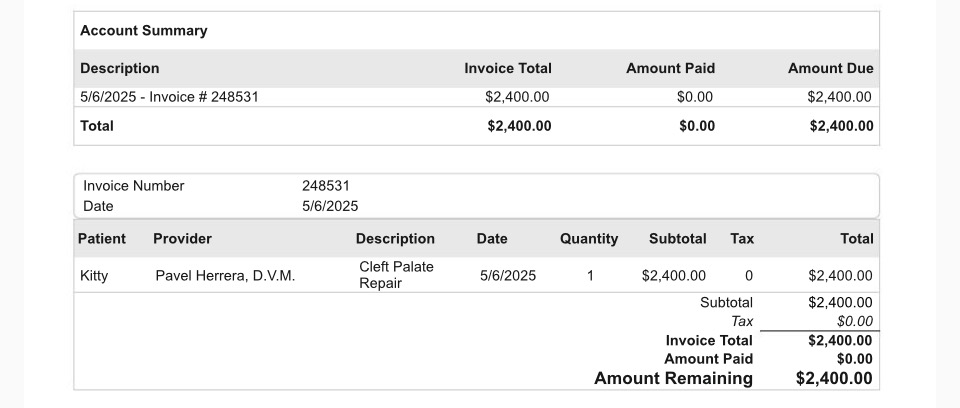Select the Cleft Palate Repair description
The width and height of the screenshot is (960, 408).
pos(396,275)
